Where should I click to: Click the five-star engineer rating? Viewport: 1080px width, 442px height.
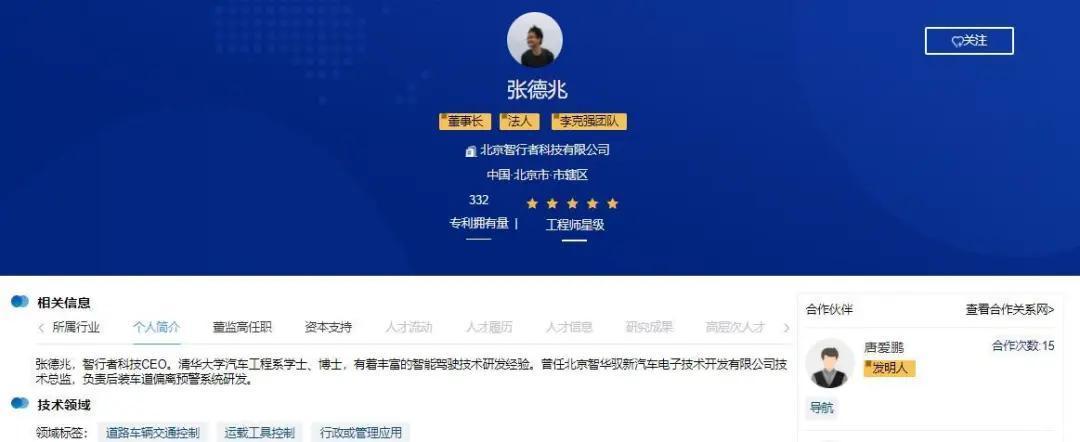(x=572, y=204)
